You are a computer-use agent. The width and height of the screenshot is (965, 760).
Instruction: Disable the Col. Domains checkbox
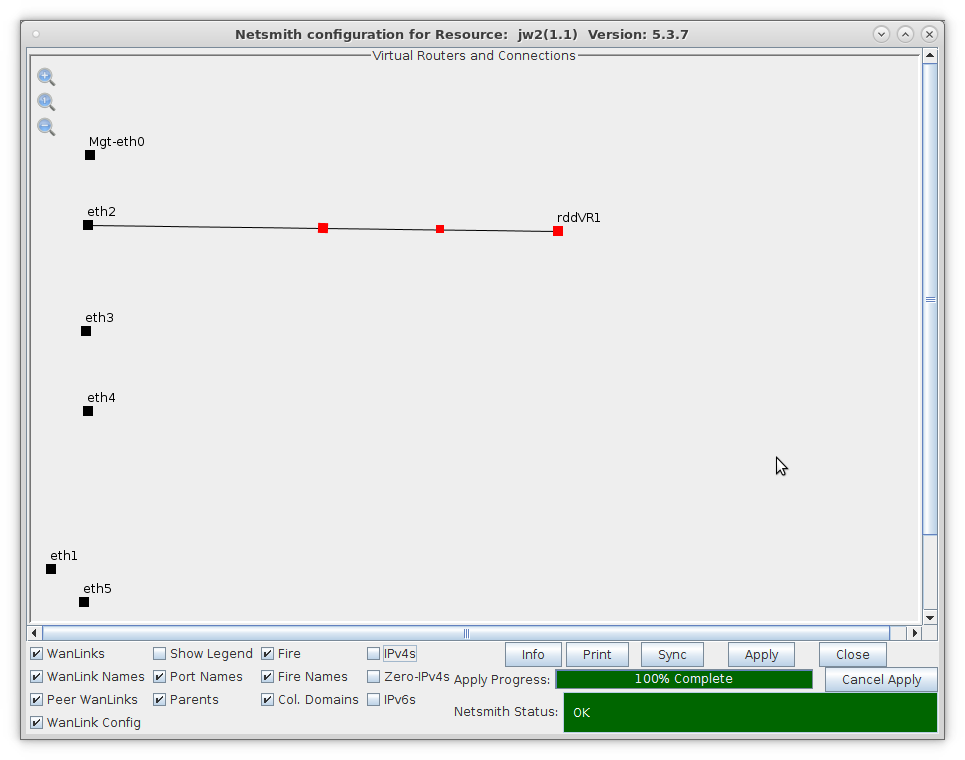(268, 700)
